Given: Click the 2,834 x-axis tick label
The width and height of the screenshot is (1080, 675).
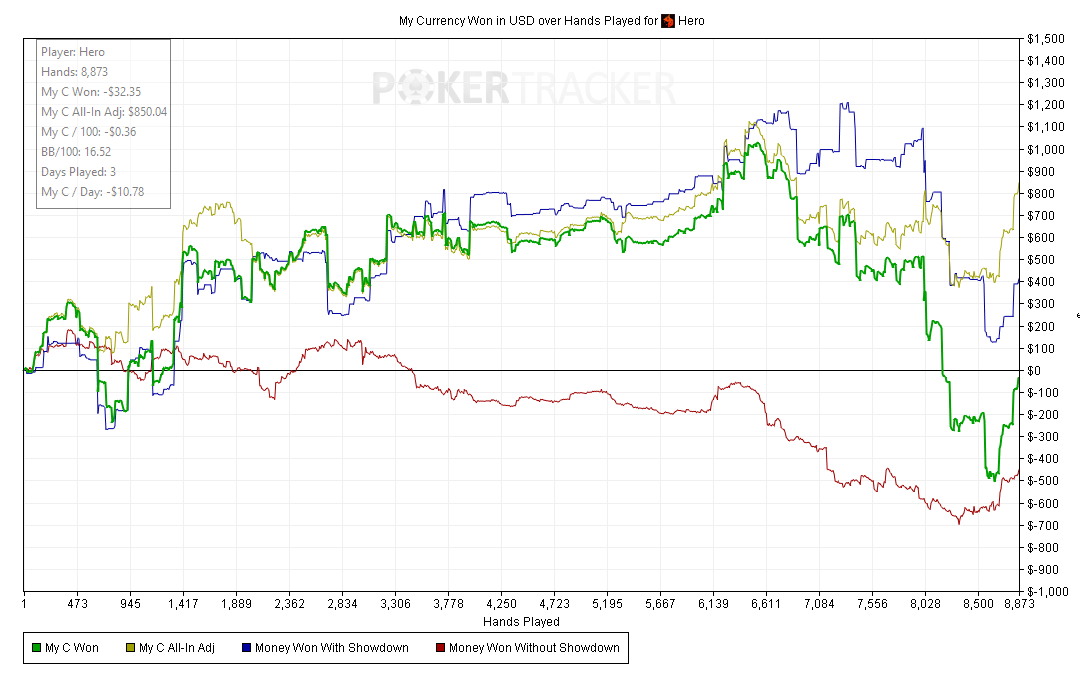Looking at the screenshot, I should (x=342, y=604).
